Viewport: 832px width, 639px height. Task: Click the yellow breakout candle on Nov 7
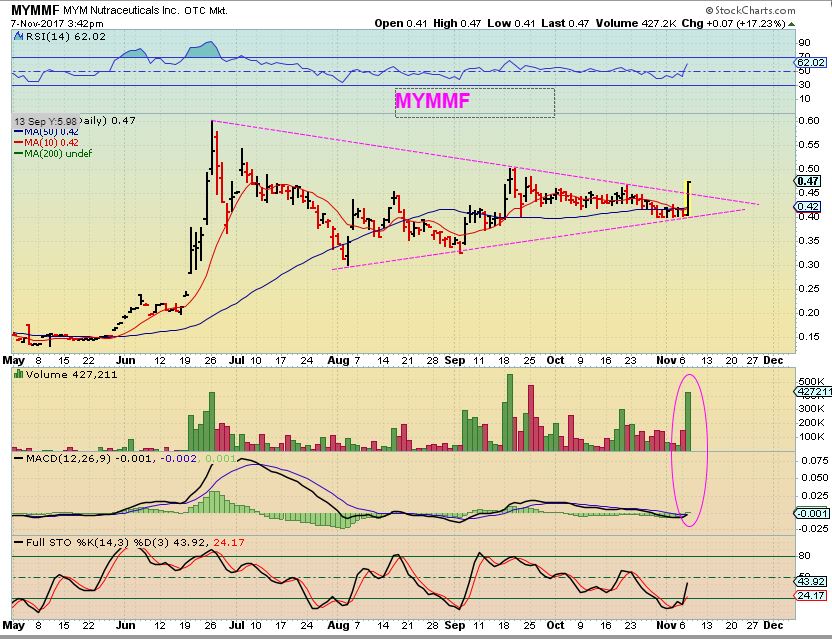pos(688,198)
